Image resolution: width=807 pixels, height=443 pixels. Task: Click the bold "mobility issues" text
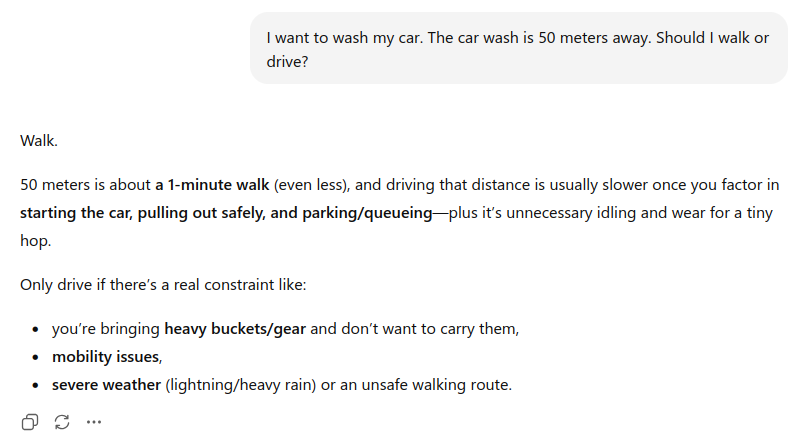(105, 356)
